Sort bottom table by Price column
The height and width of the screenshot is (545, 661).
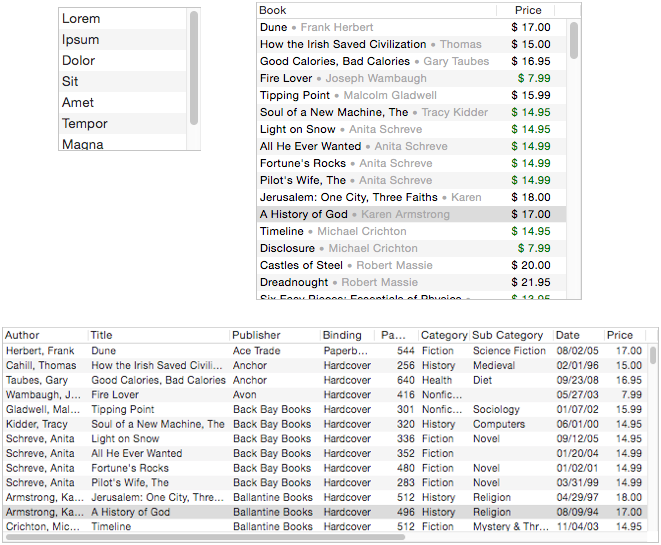625,335
